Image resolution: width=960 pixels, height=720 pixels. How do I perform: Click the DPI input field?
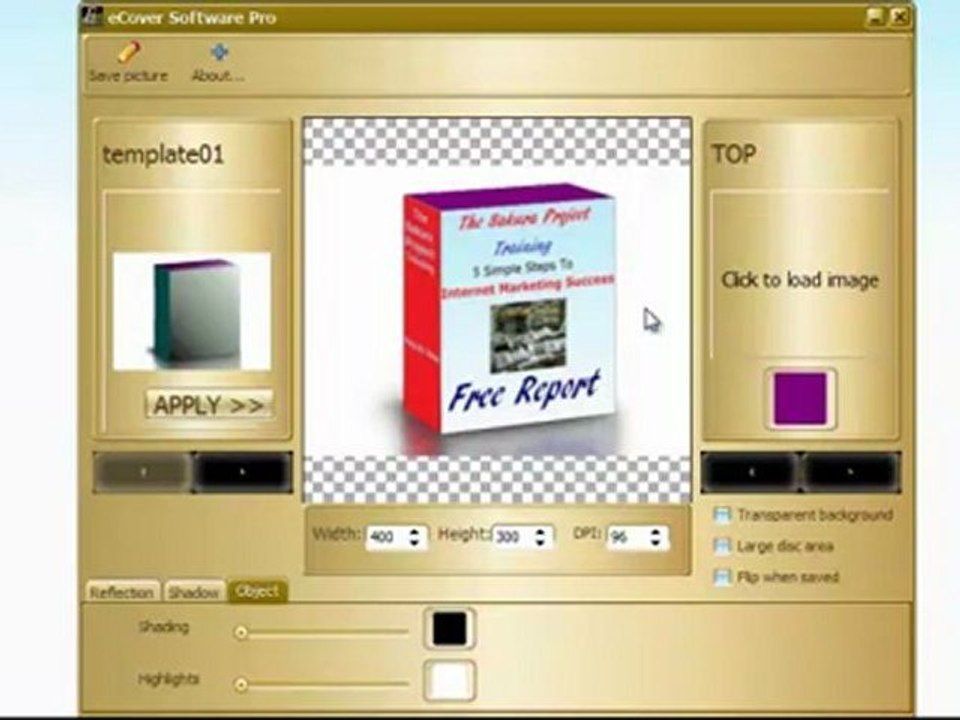tap(628, 537)
